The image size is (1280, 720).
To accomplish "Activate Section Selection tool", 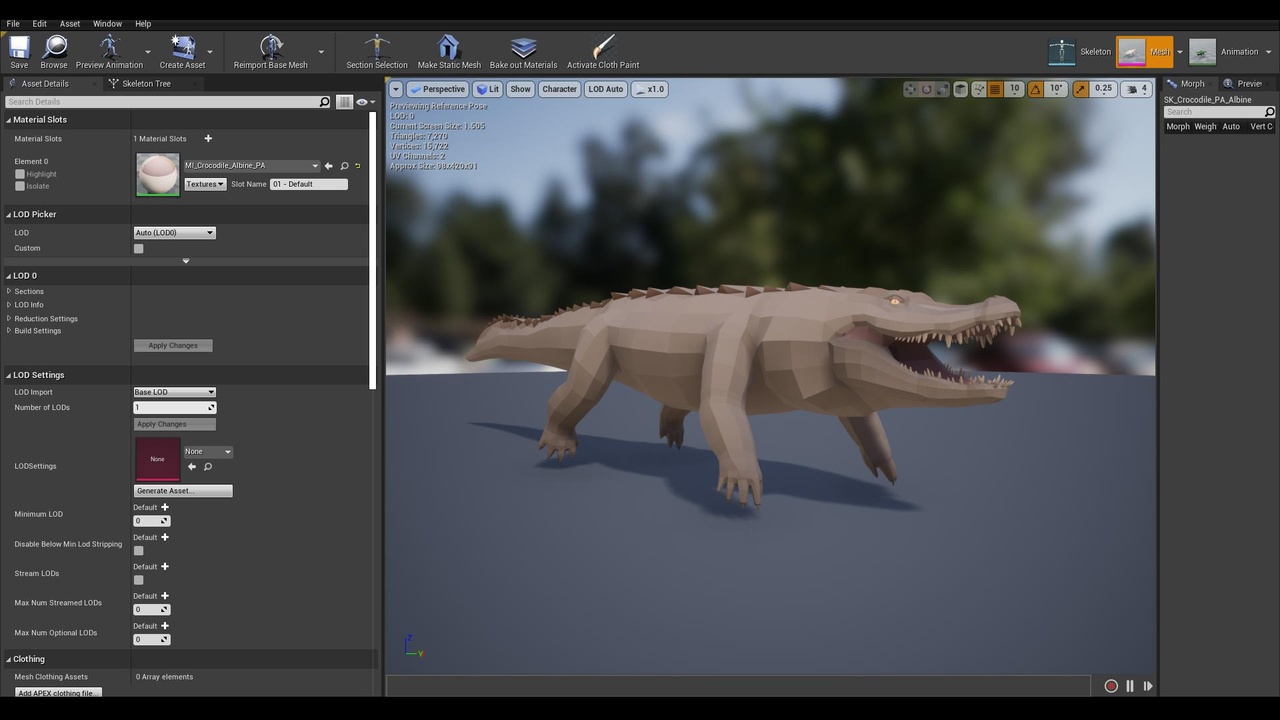I will 377,51.
